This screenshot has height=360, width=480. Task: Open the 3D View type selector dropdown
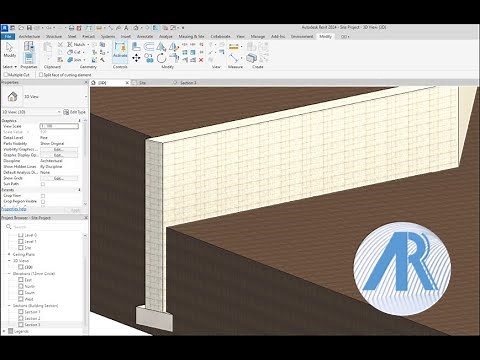[86, 97]
